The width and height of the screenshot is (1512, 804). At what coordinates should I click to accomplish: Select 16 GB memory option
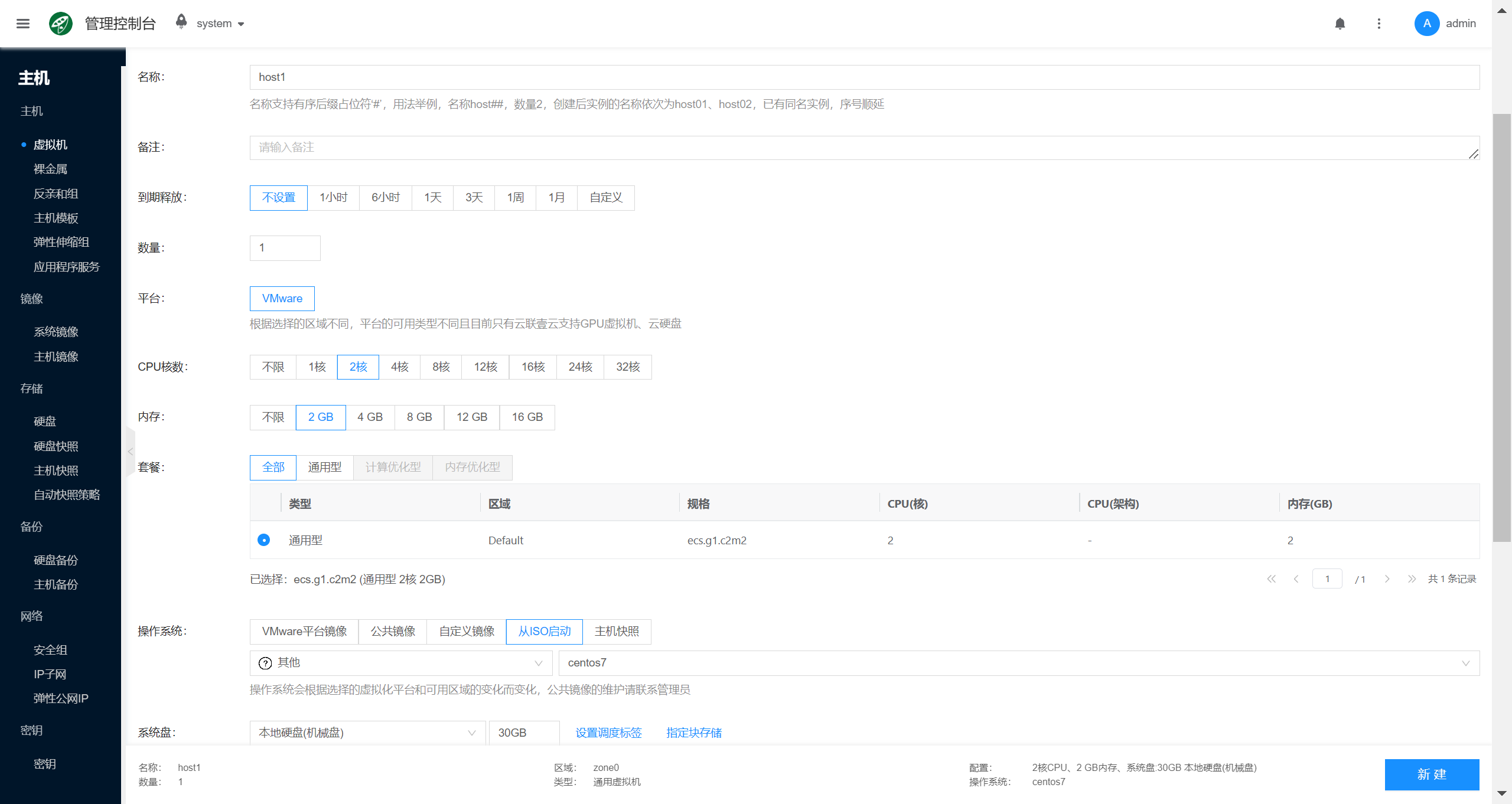point(527,417)
